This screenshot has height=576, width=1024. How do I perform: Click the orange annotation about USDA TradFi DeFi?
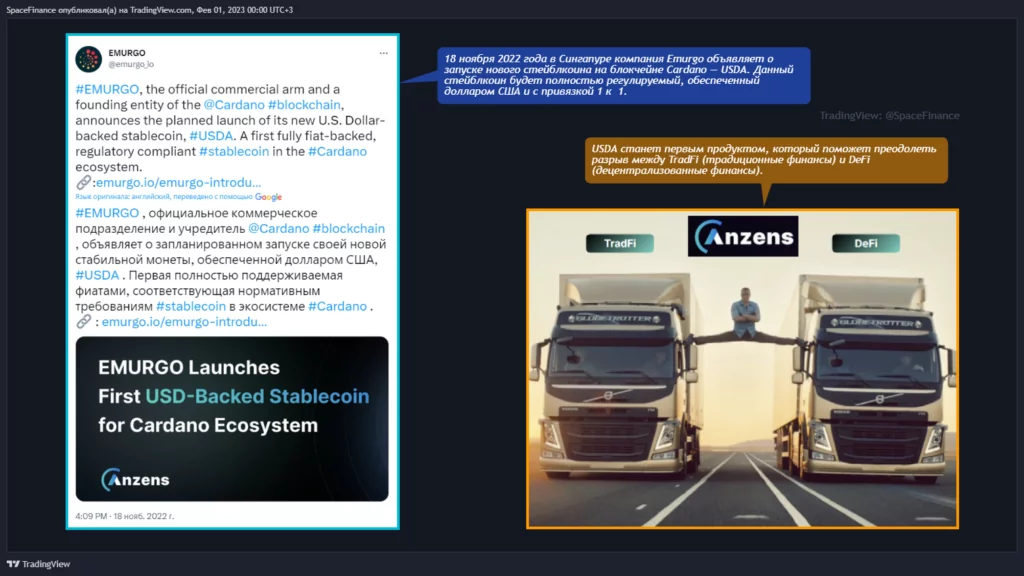[766, 160]
